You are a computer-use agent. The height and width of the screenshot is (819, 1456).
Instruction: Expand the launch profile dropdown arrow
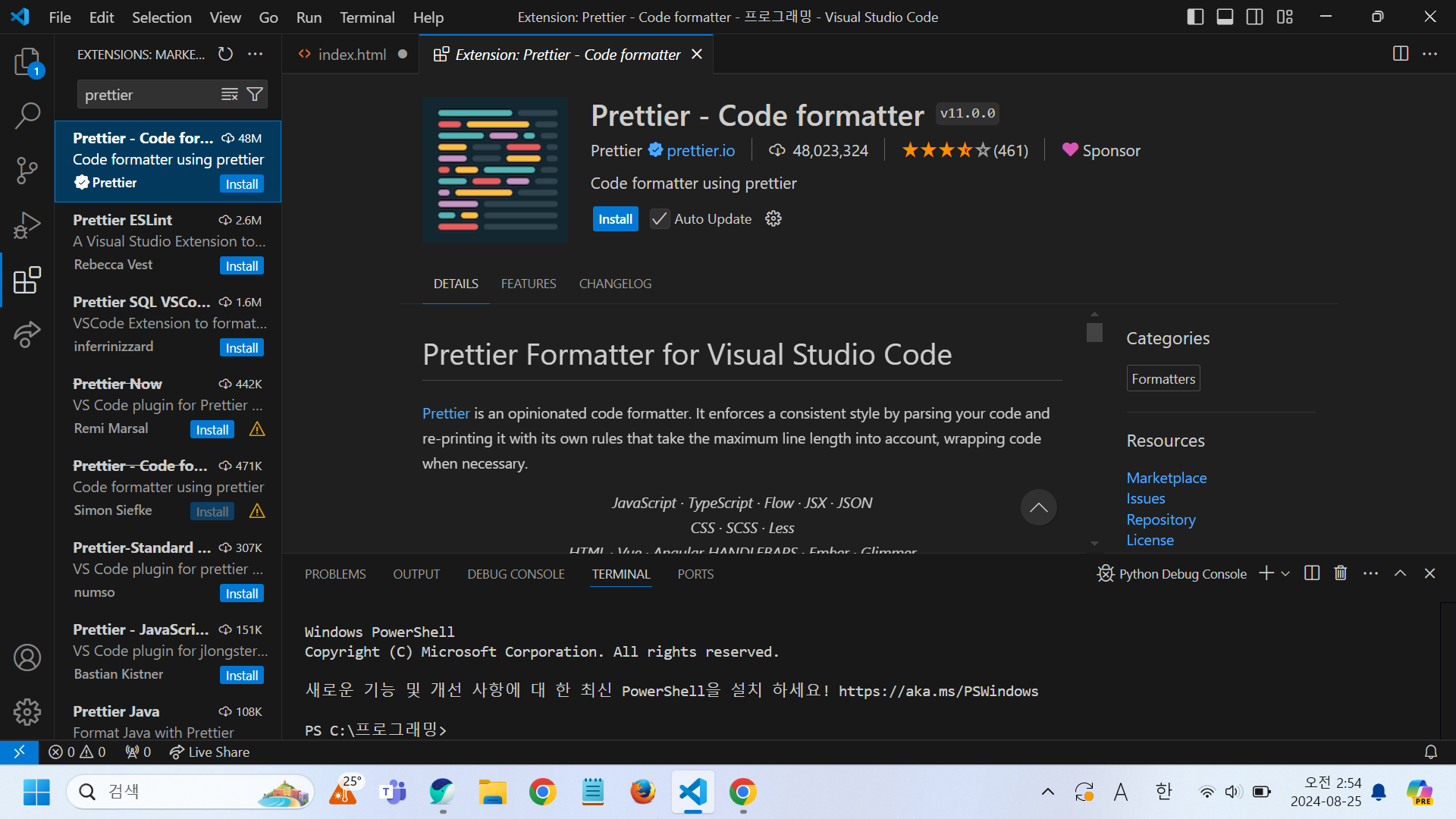pyautogui.click(x=1285, y=573)
